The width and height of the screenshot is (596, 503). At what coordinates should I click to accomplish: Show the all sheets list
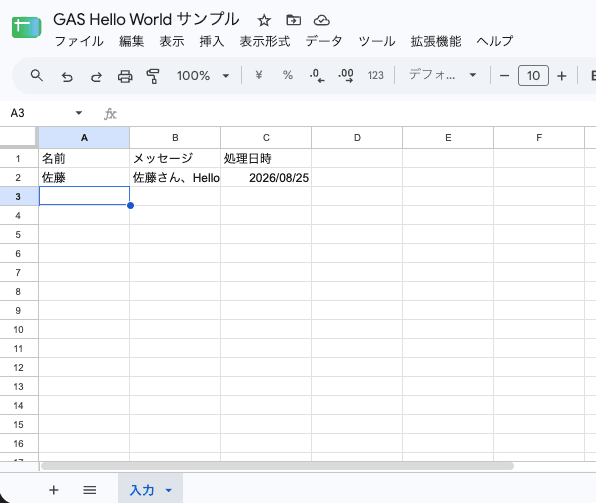point(90,490)
